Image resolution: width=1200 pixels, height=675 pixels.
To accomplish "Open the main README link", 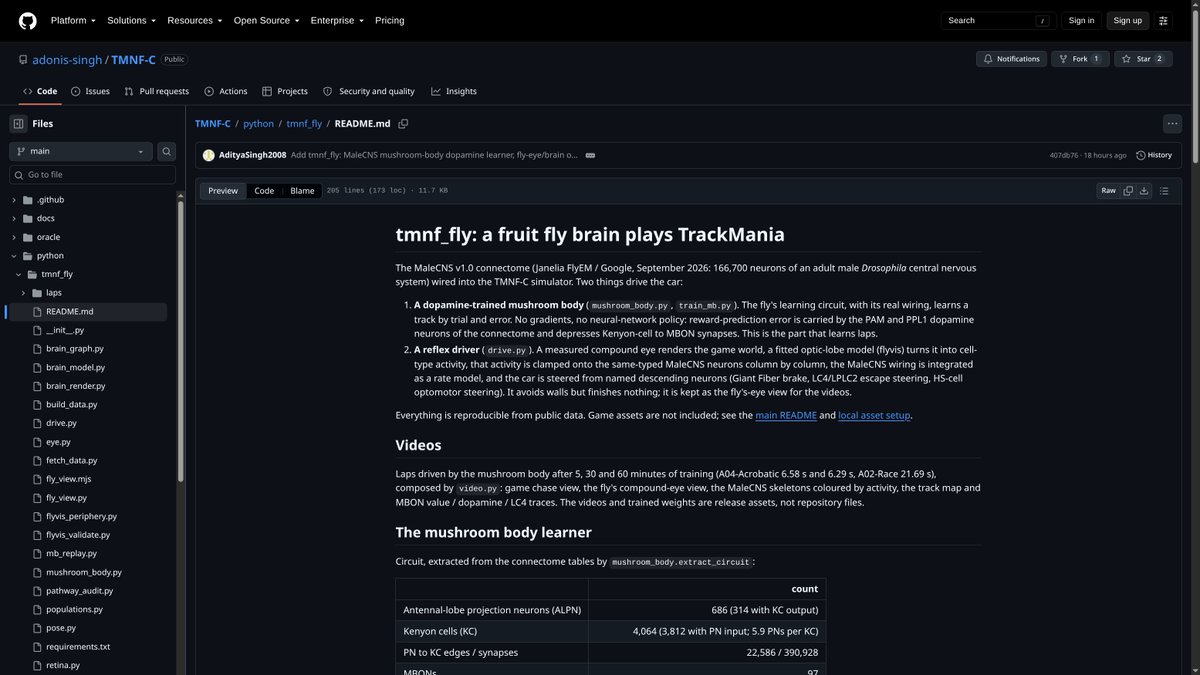I will click(x=785, y=415).
